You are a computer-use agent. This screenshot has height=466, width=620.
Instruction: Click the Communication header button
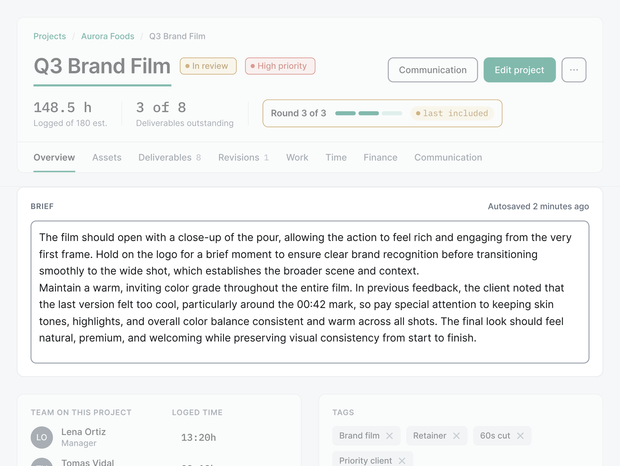click(x=433, y=70)
